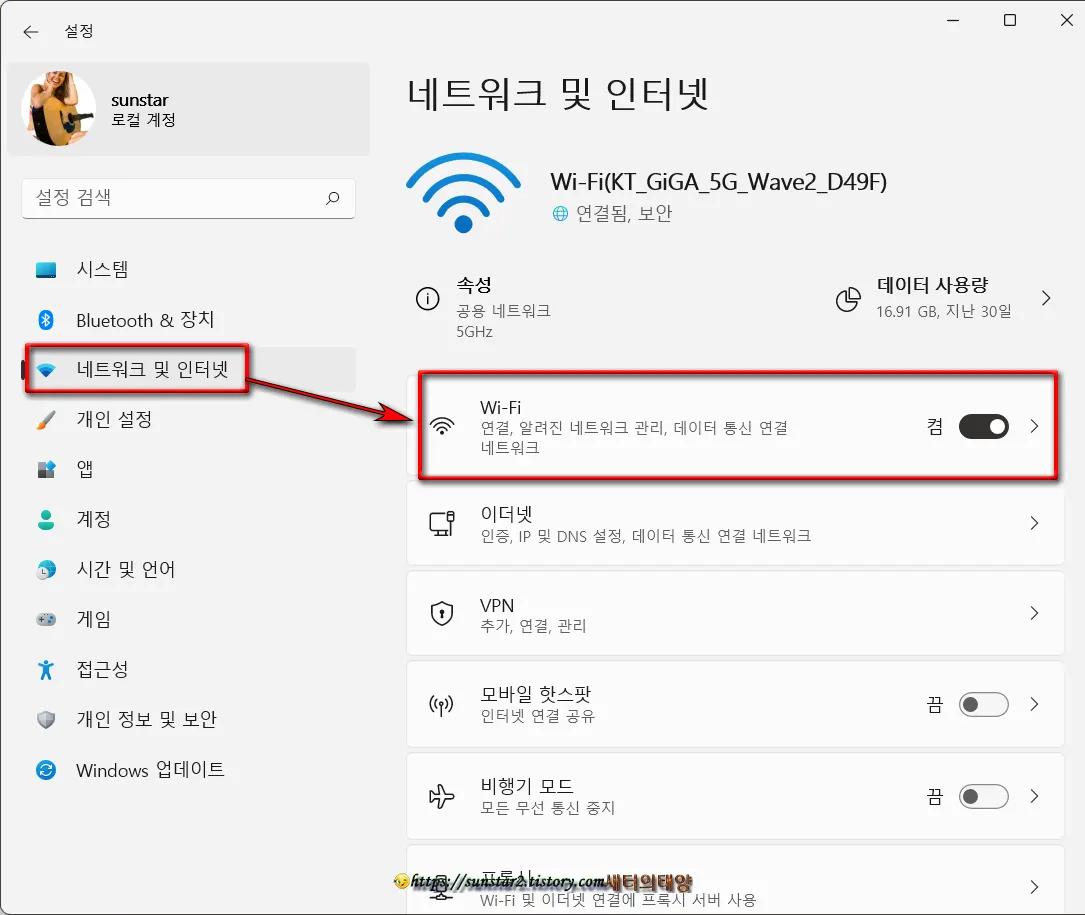Open 개인 설정 from the sidebar
1085x915 pixels.
[112, 419]
